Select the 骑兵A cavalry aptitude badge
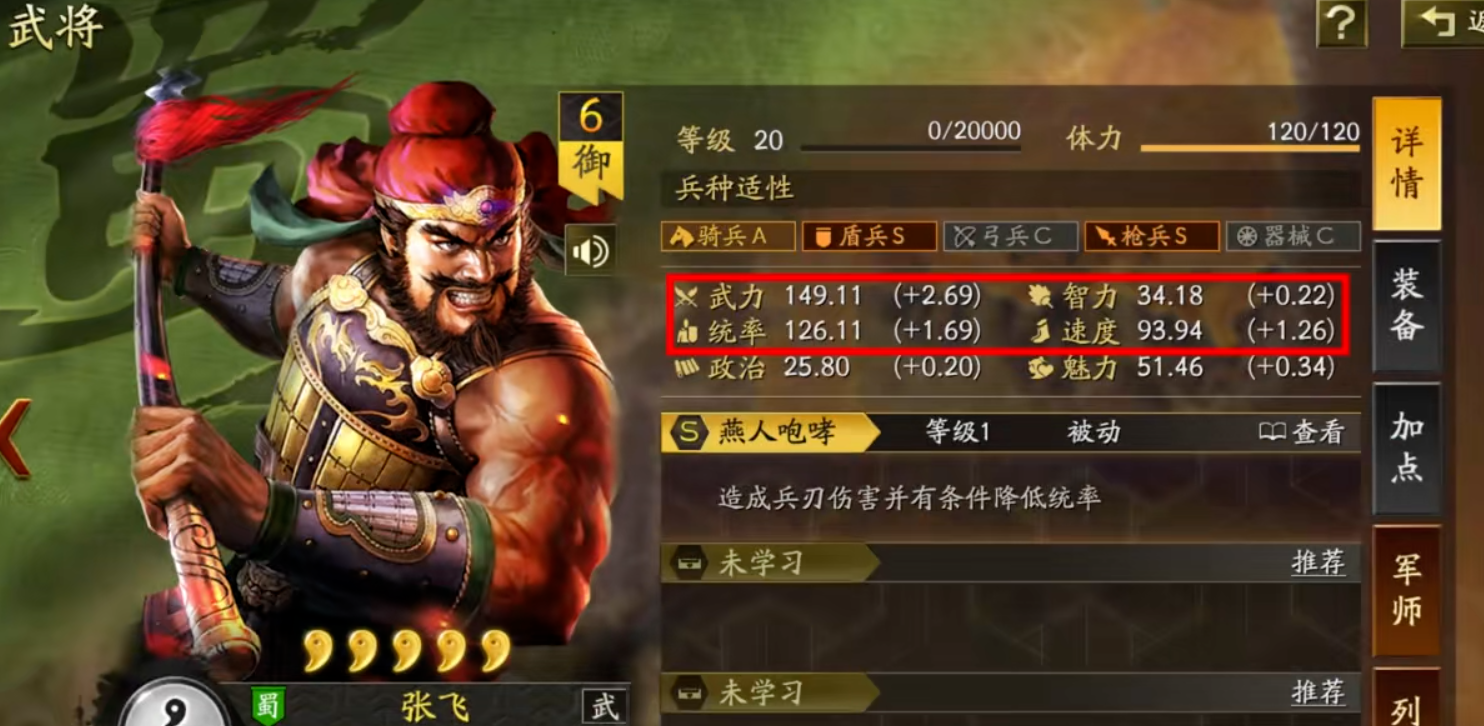The image size is (1484, 726). 728,236
